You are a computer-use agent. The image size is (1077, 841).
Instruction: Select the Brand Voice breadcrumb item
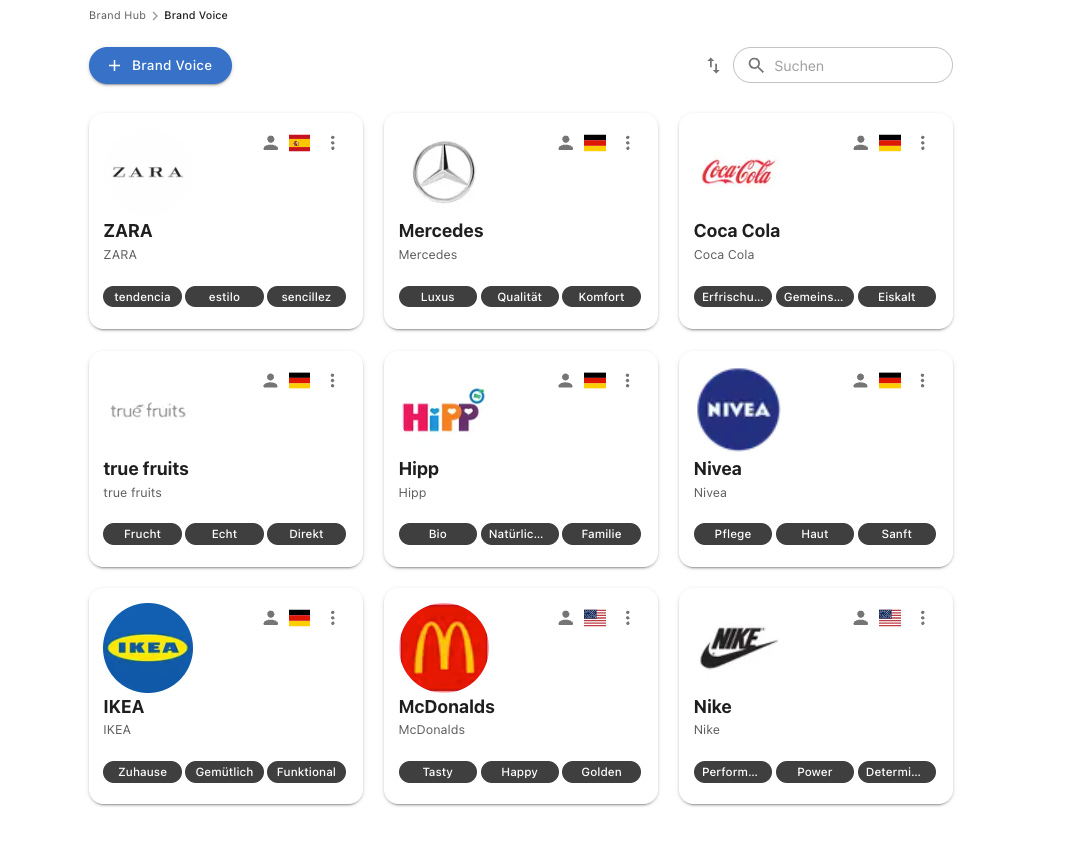tap(196, 16)
